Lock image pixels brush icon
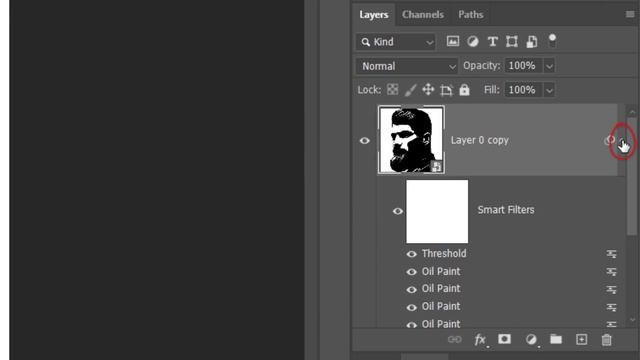The height and width of the screenshot is (360, 640). tap(410, 90)
